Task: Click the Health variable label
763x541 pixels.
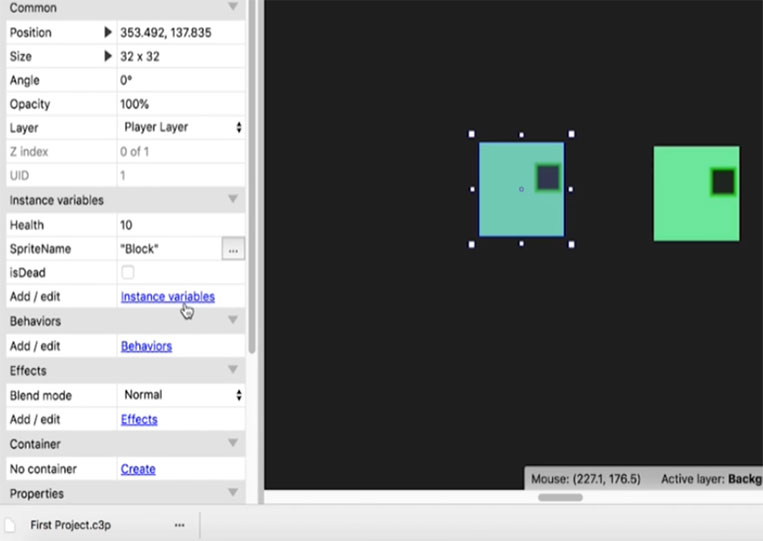Action: (27, 225)
